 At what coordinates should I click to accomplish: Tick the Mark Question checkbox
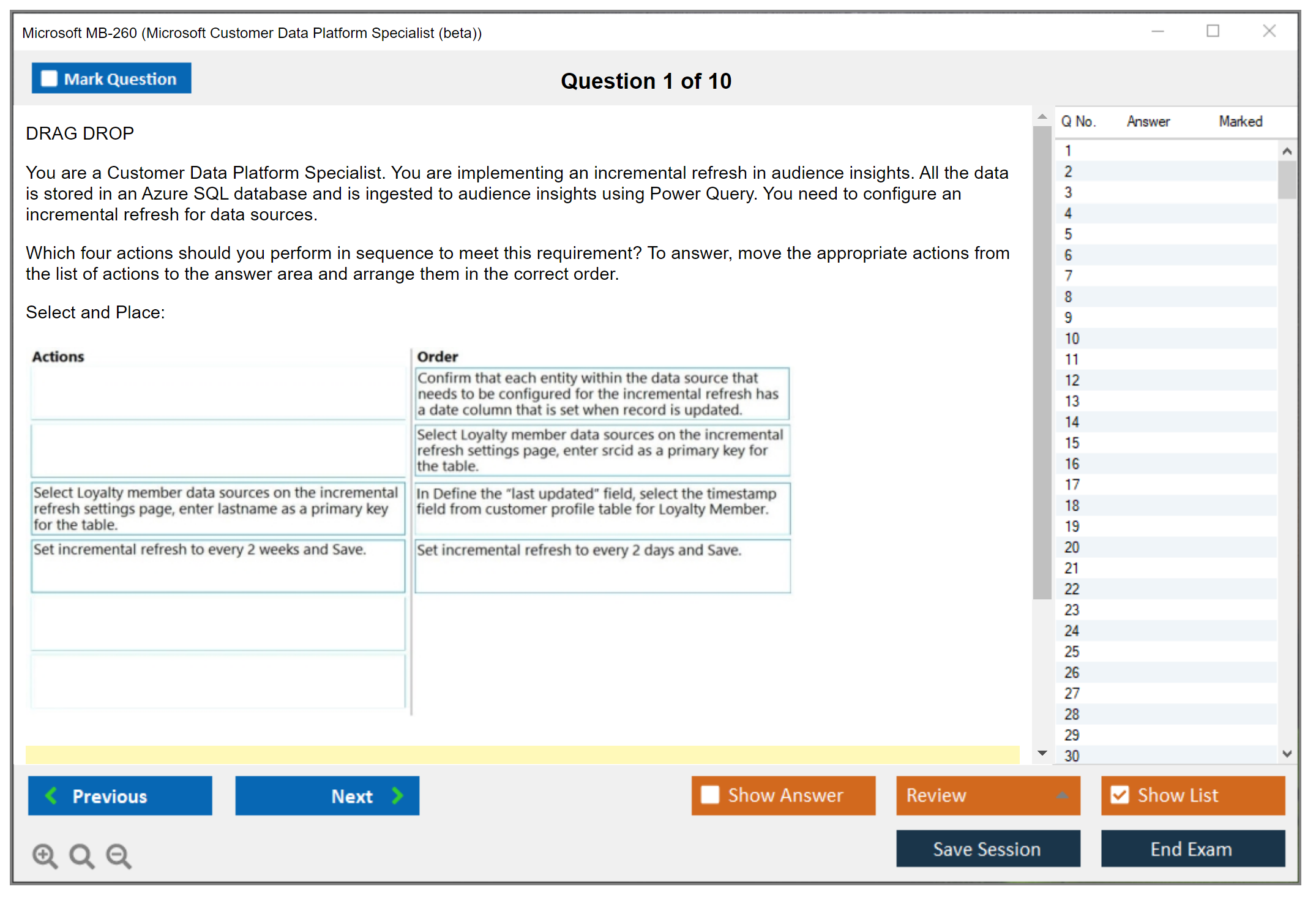pos(49,78)
